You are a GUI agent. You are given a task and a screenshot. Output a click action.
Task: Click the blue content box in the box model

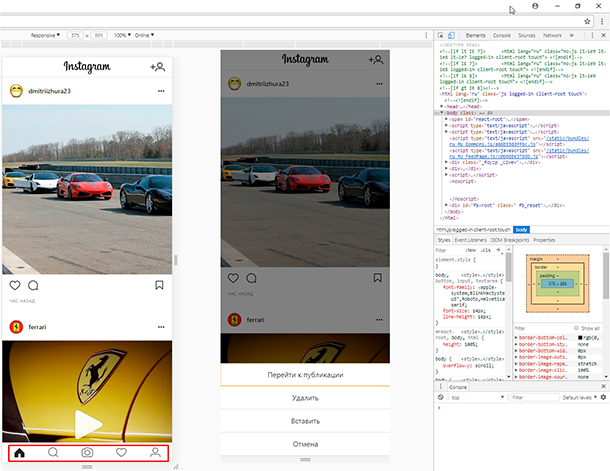[557, 284]
